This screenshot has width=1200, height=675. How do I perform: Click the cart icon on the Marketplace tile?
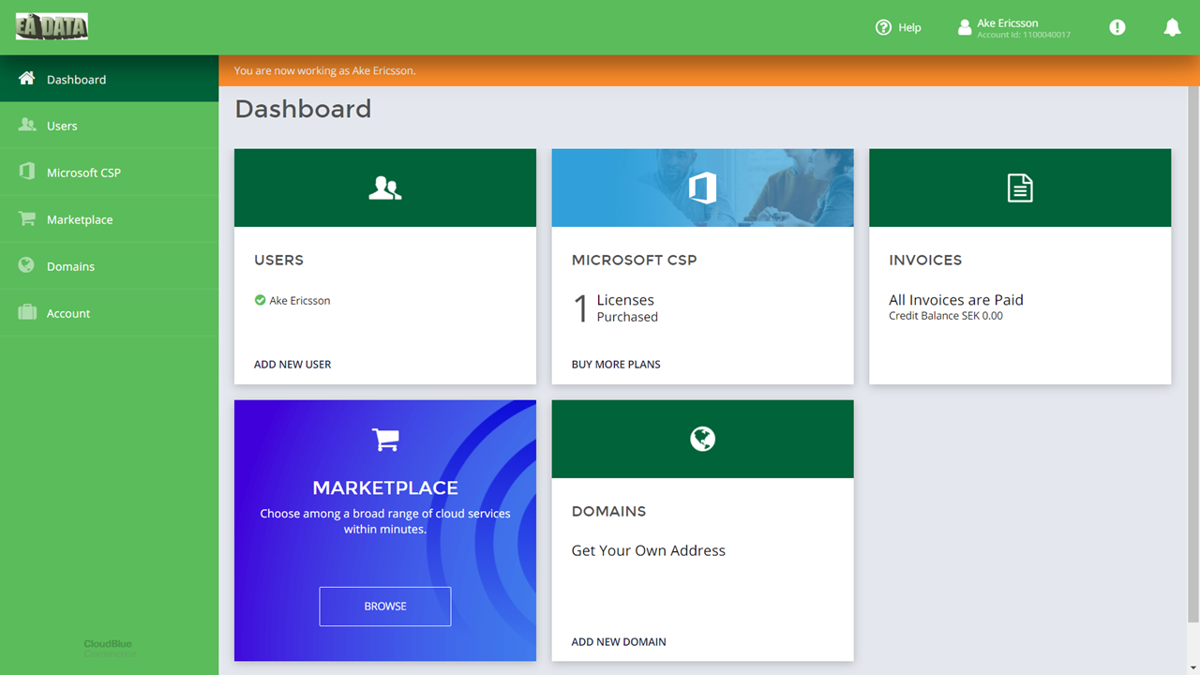click(x=385, y=439)
